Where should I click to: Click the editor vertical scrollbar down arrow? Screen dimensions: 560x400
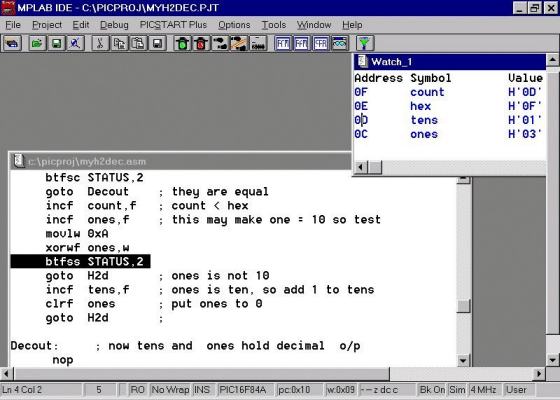pyautogui.click(x=463, y=360)
